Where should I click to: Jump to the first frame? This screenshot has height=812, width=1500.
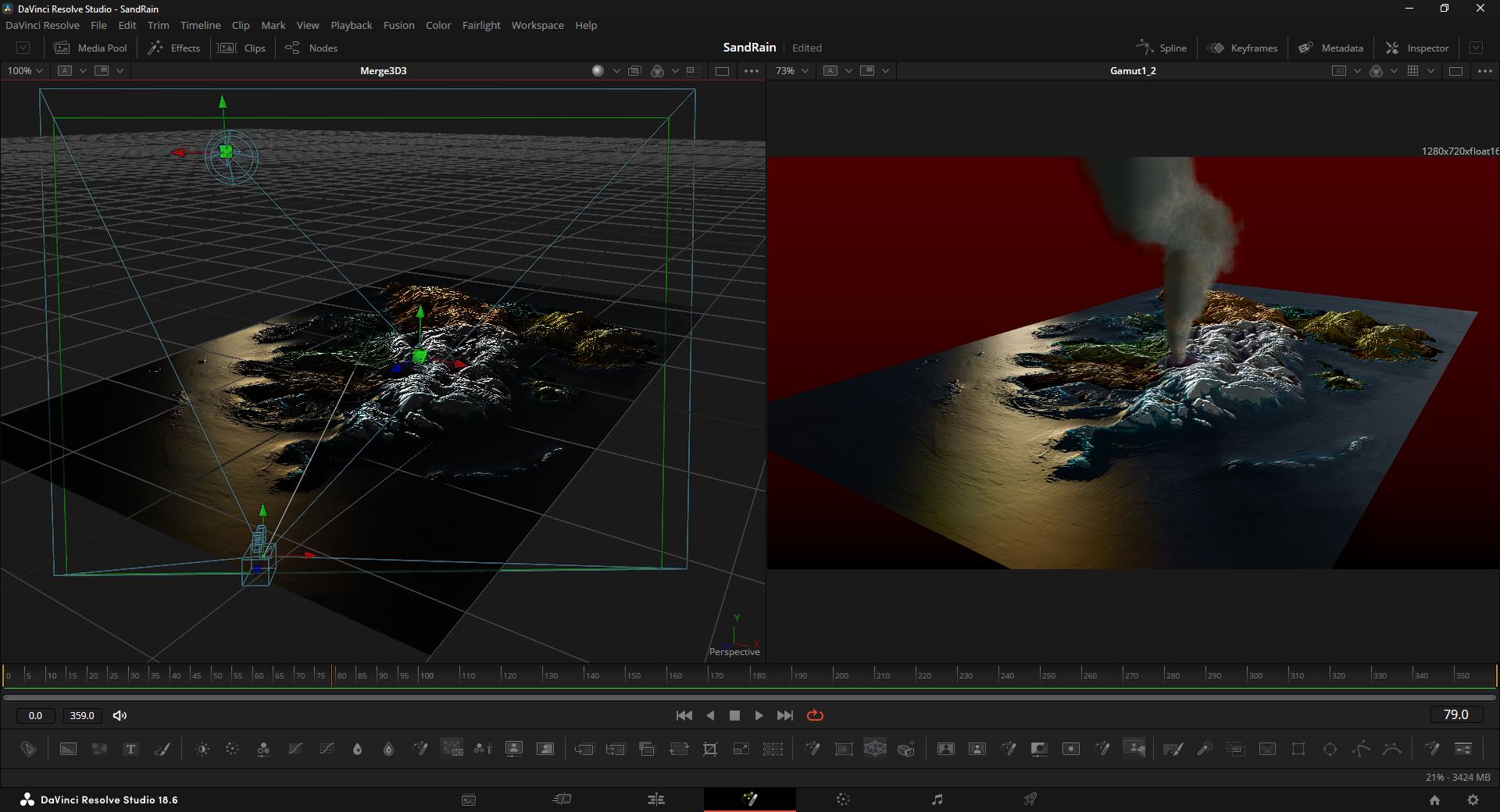tap(684, 715)
